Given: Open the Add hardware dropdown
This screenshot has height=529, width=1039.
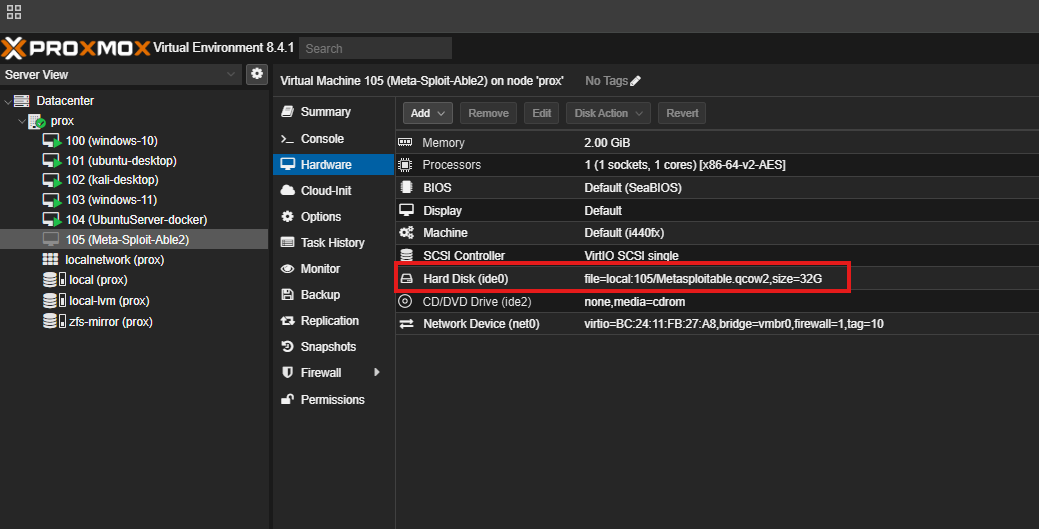Looking at the screenshot, I should 427,113.
